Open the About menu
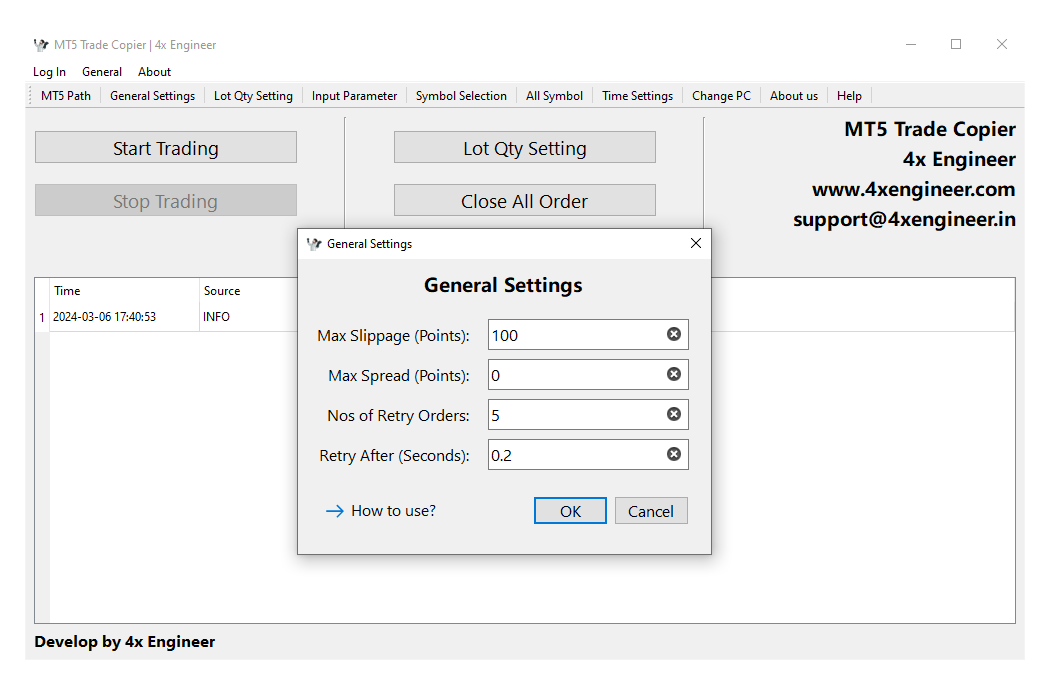The image size is (1063, 692). pos(155,72)
